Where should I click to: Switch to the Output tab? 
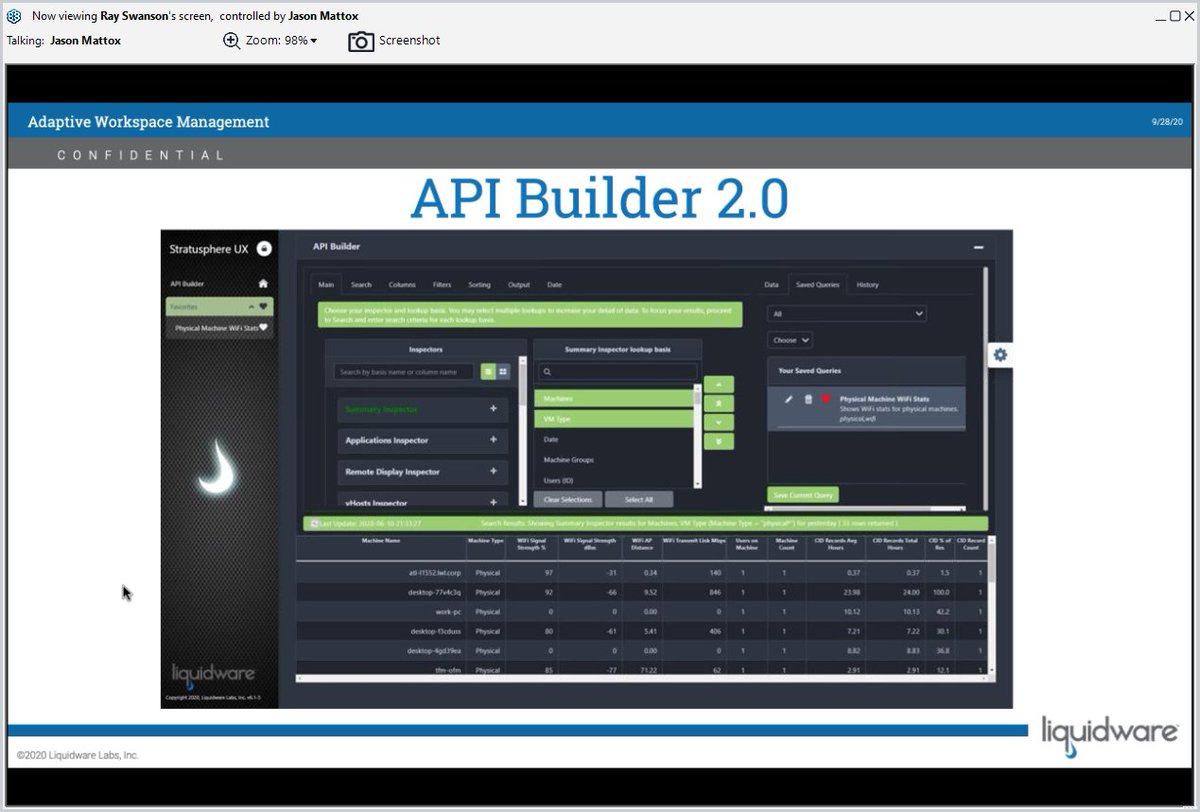tap(519, 285)
